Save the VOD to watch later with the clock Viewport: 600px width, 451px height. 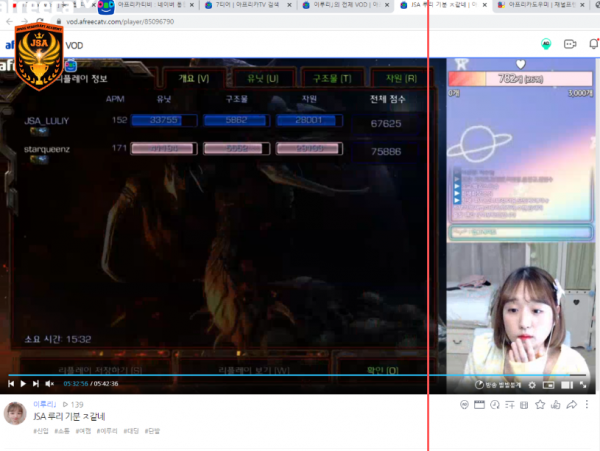[495, 405]
